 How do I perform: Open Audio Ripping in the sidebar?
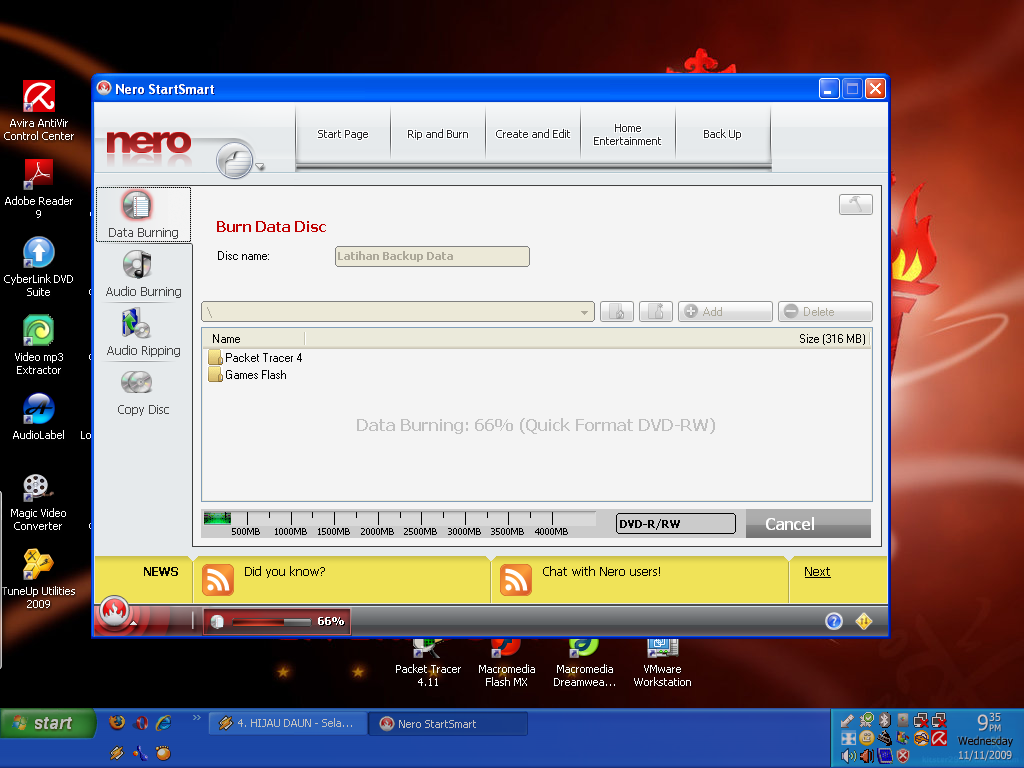[143, 333]
